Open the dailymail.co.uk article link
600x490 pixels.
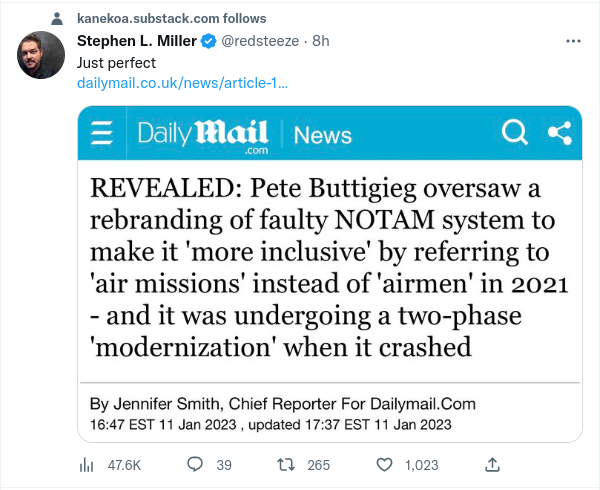pos(182,81)
